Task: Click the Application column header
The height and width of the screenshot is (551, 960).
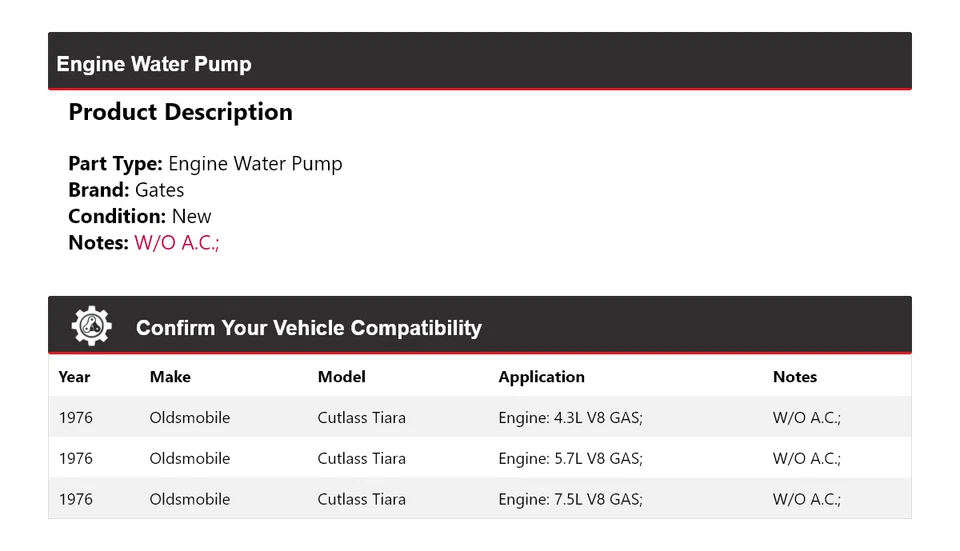Action: [x=541, y=377]
